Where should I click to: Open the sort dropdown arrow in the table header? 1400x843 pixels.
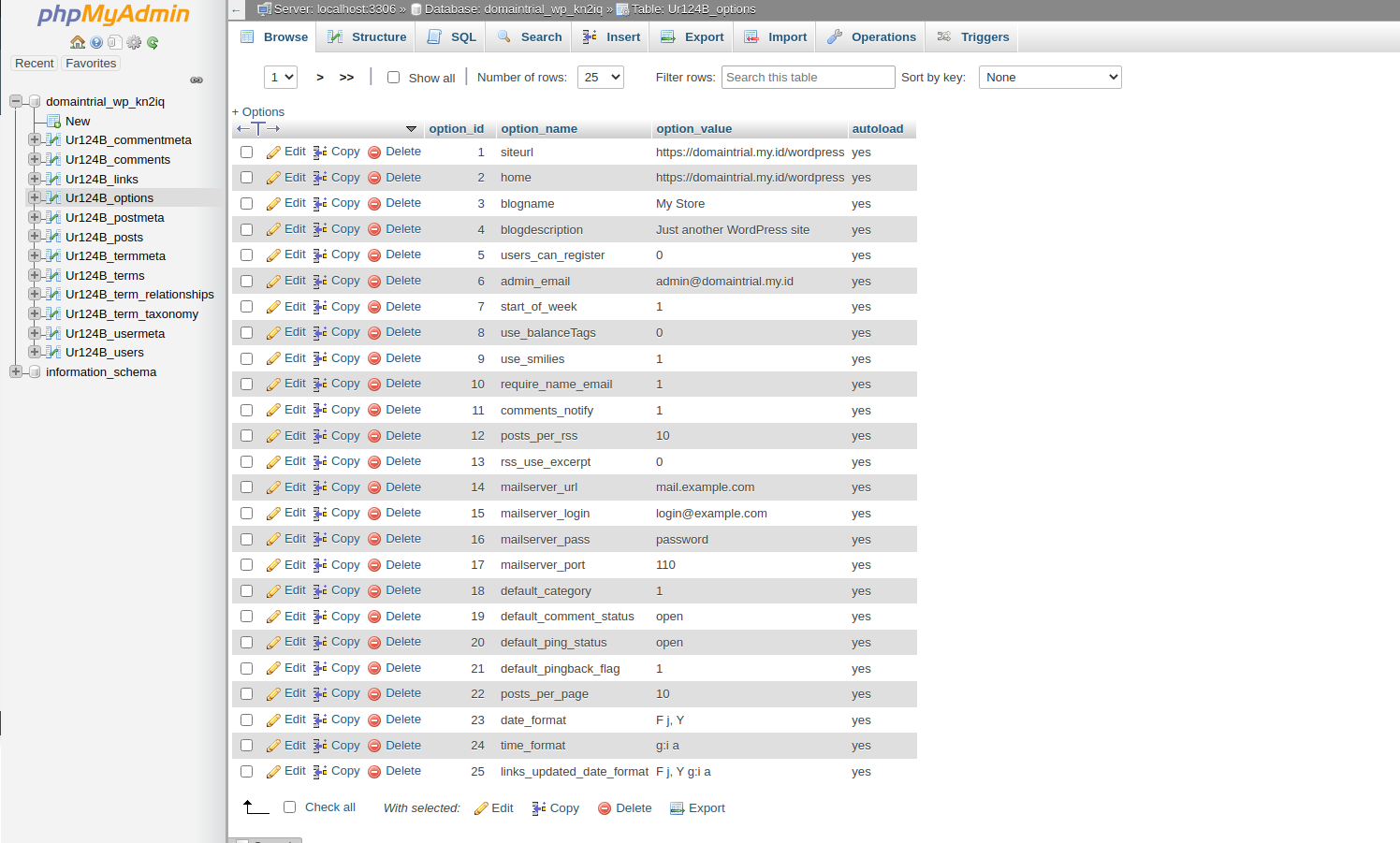pos(412,129)
